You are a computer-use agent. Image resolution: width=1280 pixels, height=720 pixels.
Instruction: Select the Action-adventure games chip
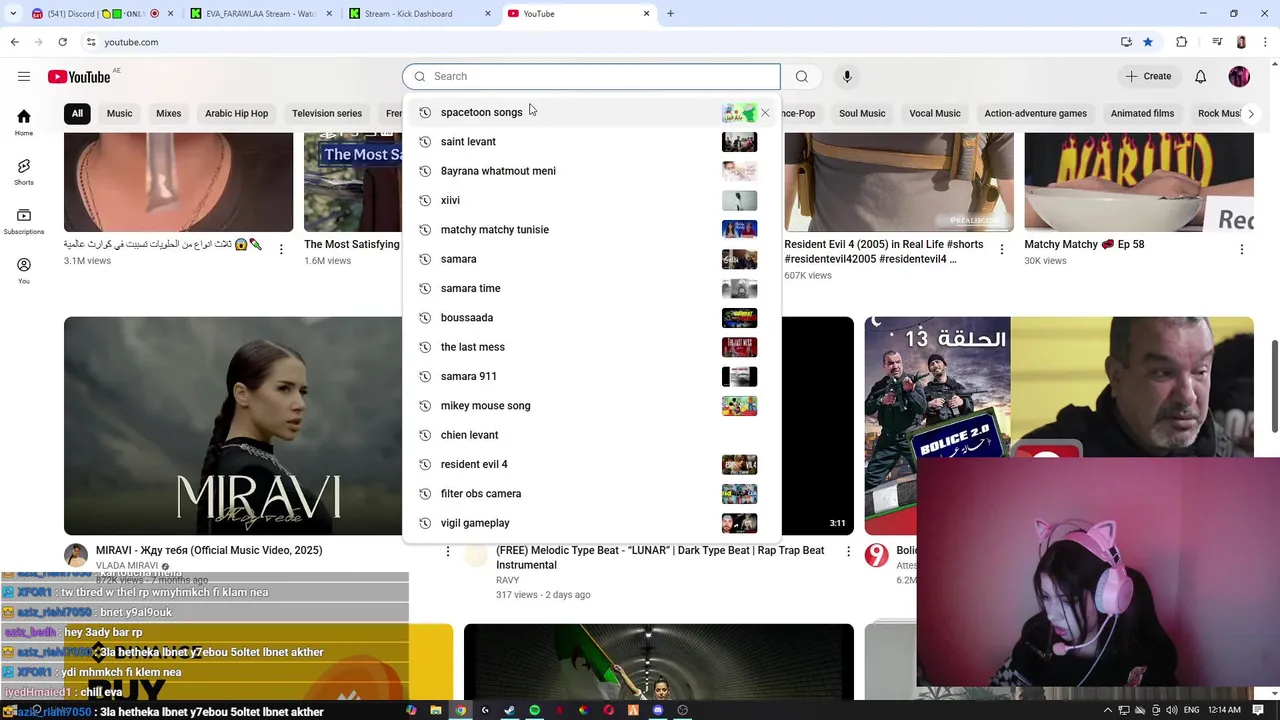1035,113
